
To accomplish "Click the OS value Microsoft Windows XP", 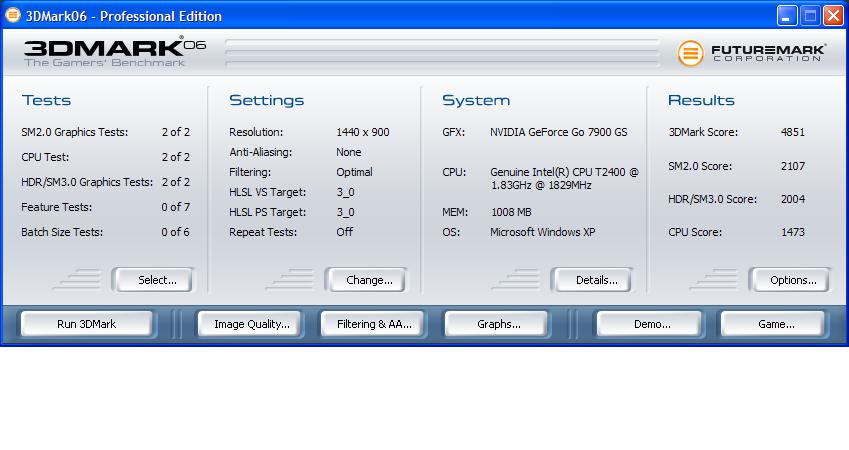I will (543, 232).
